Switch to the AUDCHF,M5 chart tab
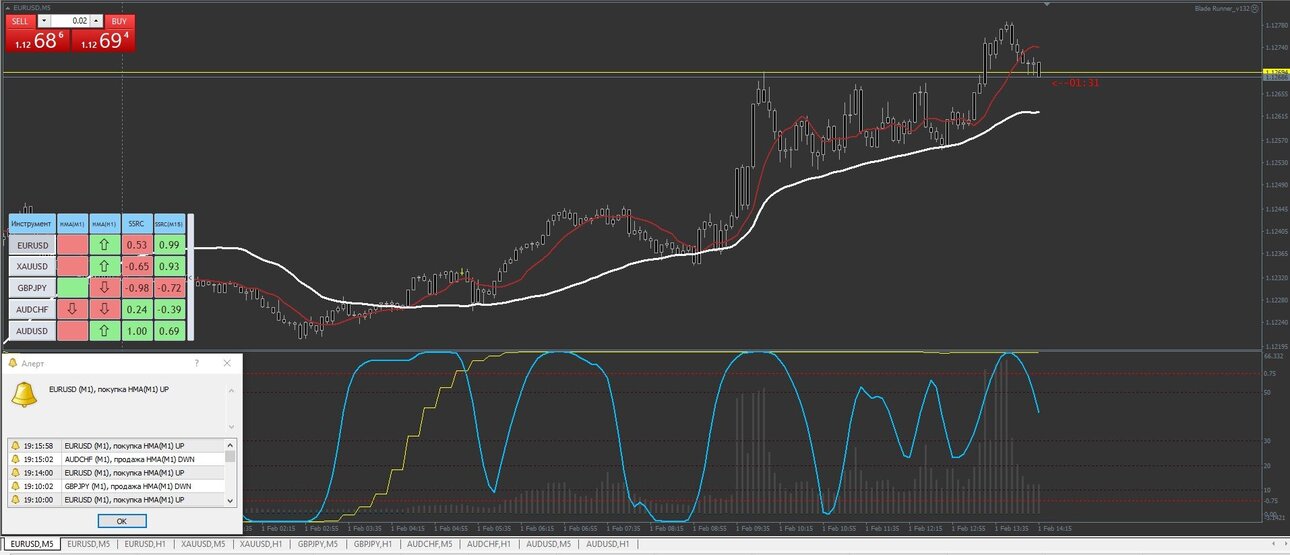Viewport: 1290px width, 555px height. click(431, 544)
